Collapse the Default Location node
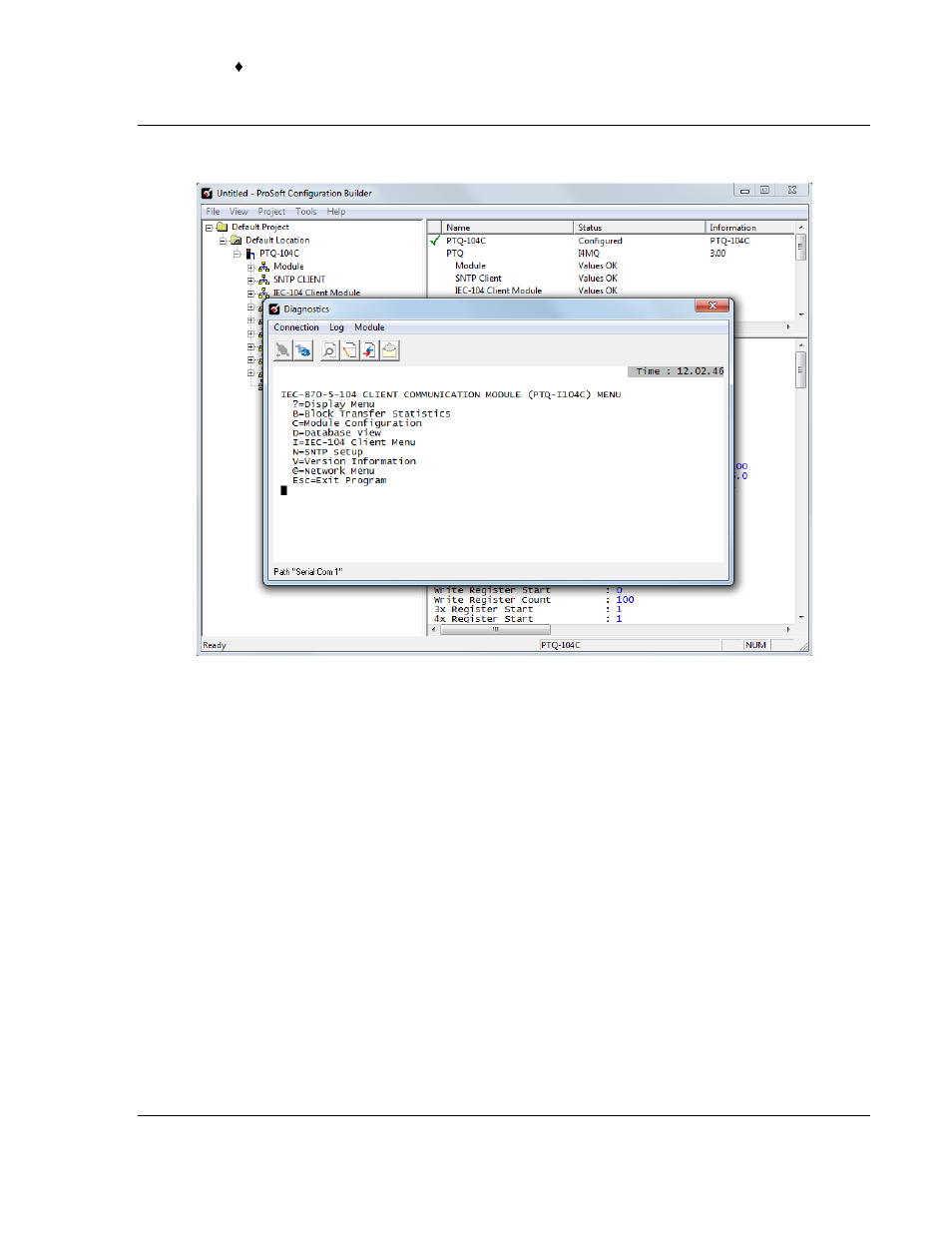Screen dimensions: 952x1233 pos(224,241)
